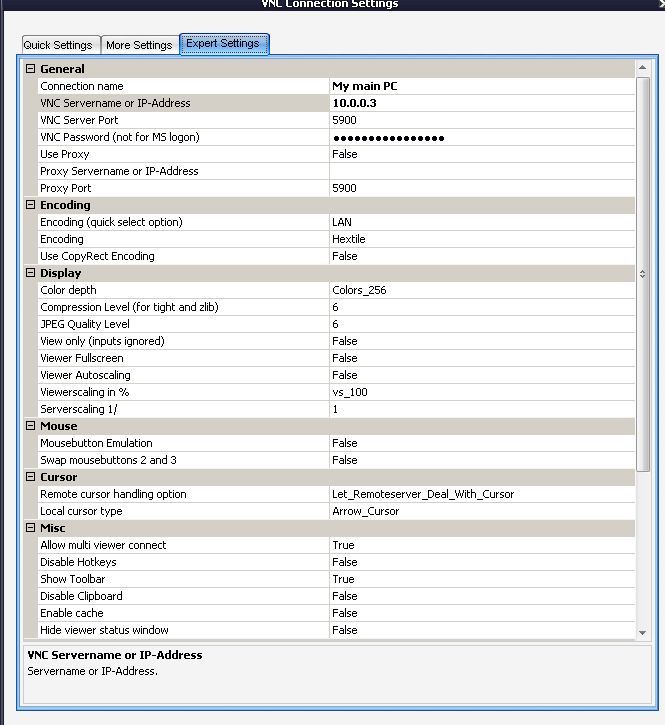Screen dimensions: 665x725
Task: Change the Local cursor type Arrow_Cursor value
Action: pos(482,511)
